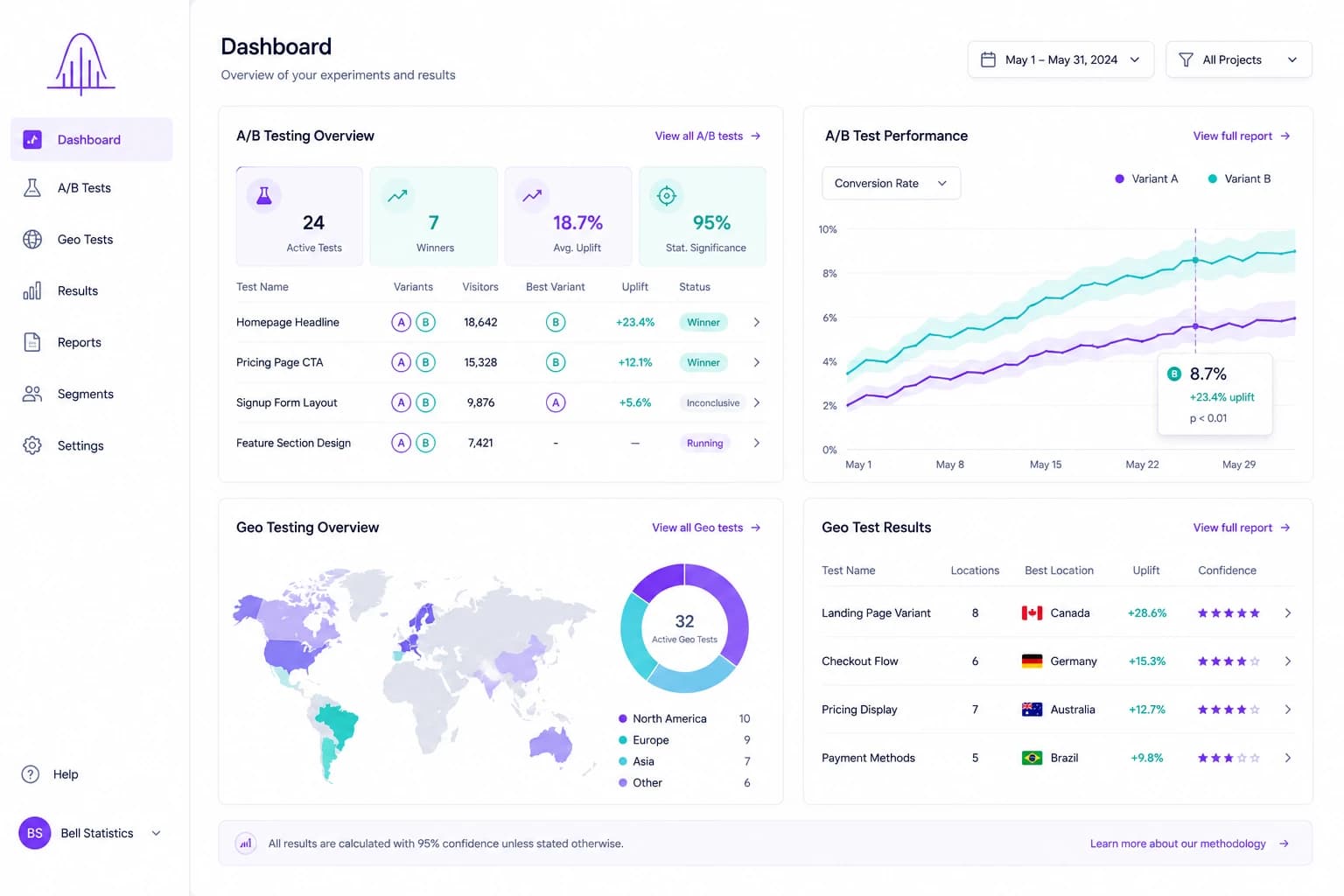Open the May 1 – May 31, 2024 date dropdown
The image size is (1344, 896).
[x=1060, y=59]
